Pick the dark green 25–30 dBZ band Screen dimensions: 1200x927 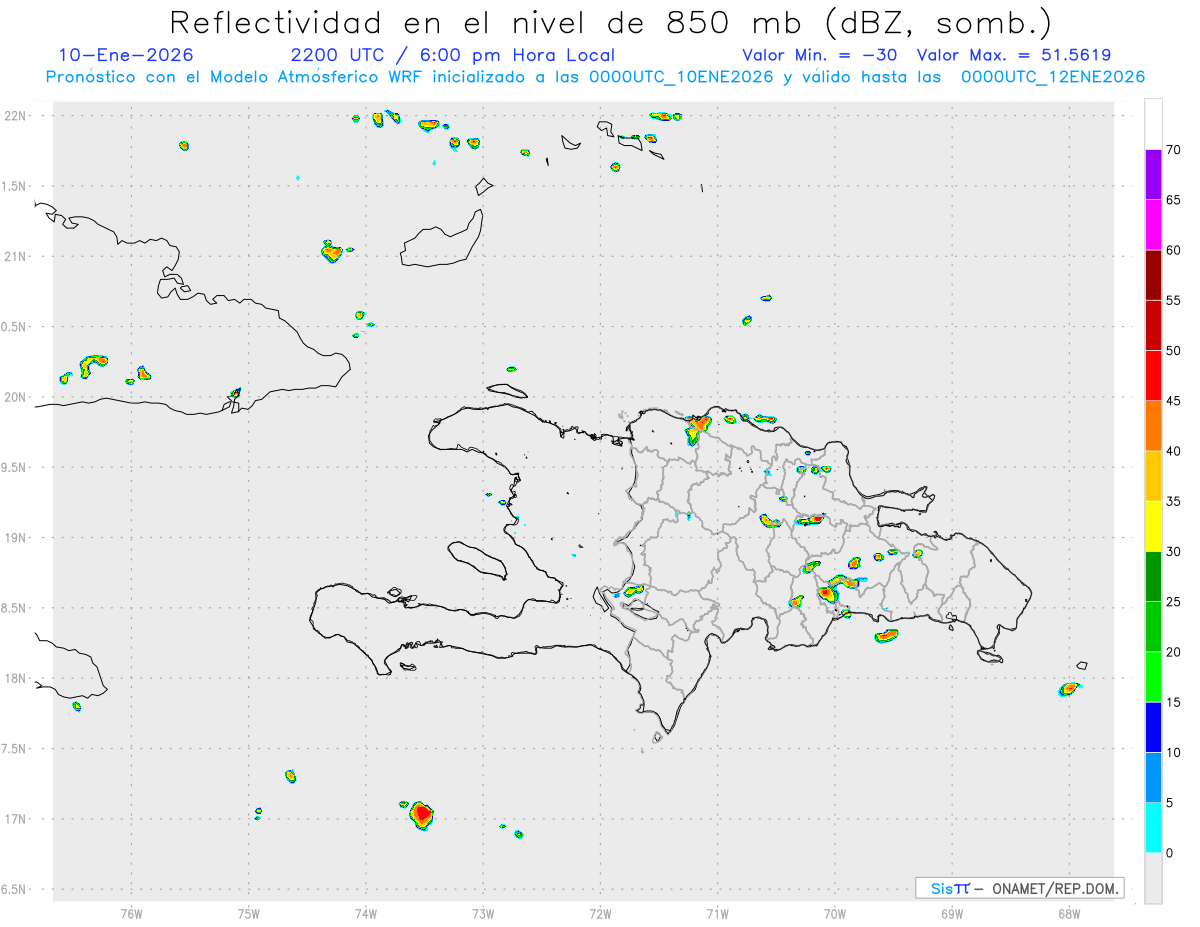pyautogui.click(x=1153, y=577)
